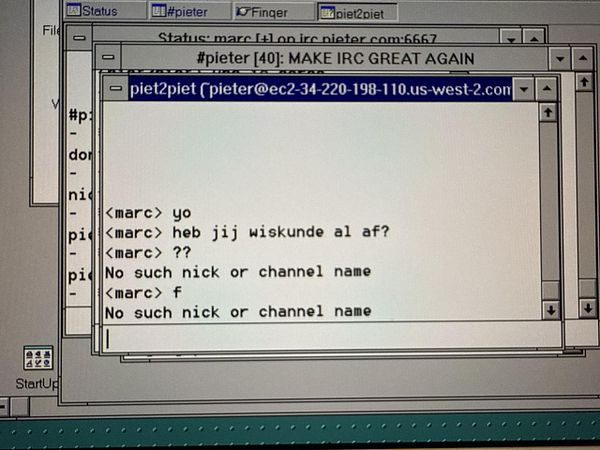
Task: Maximize piet2piet window with up arrow
Action: [x=547, y=90]
